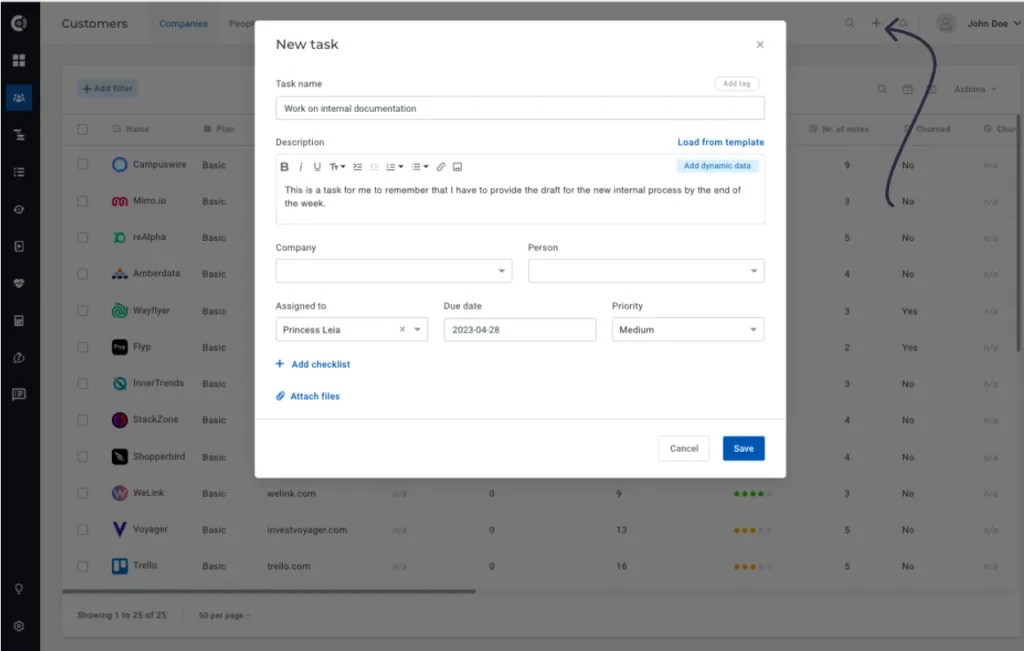
Task: Check the Voyager row checkbox
Action: click(83, 530)
